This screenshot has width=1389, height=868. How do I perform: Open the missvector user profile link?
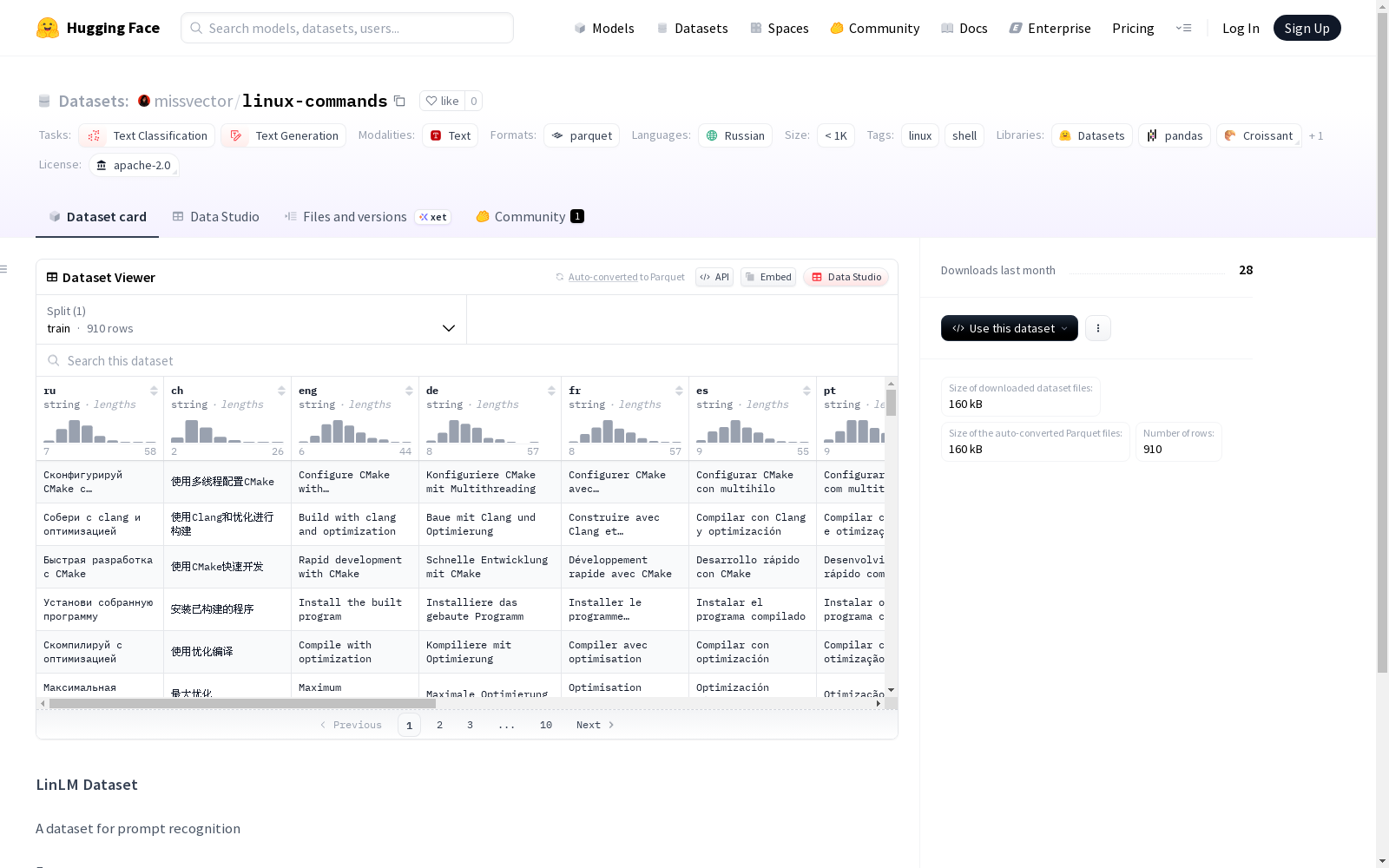click(194, 101)
